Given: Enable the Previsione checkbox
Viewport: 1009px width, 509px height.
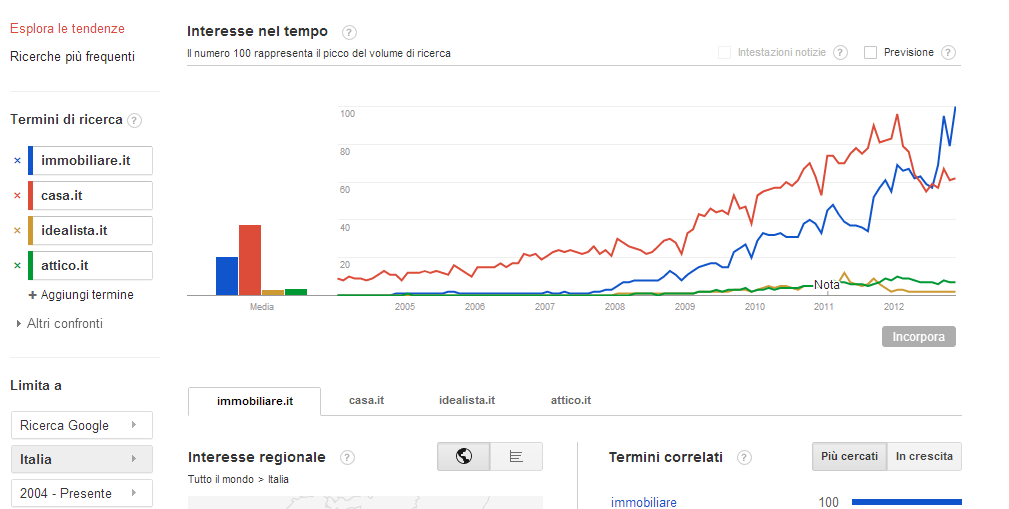Looking at the screenshot, I should (x=870, y=52).
